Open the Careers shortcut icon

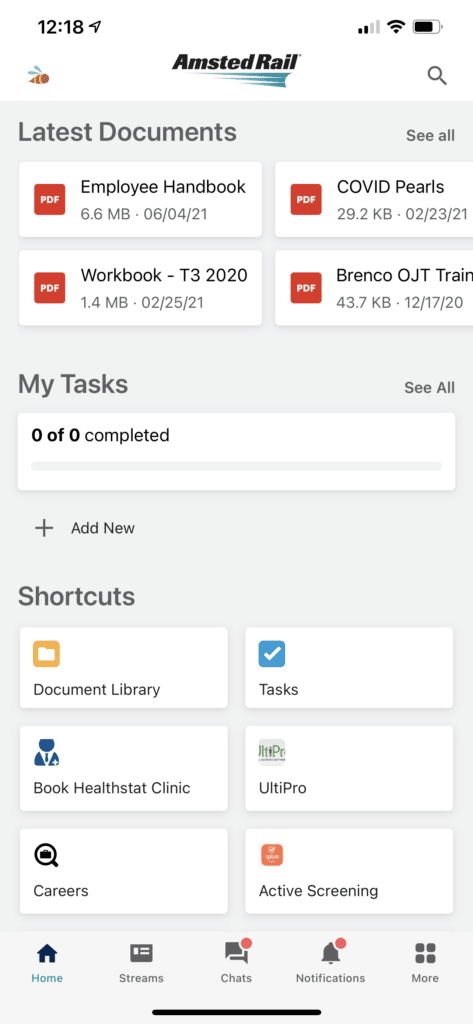point(46,854)
